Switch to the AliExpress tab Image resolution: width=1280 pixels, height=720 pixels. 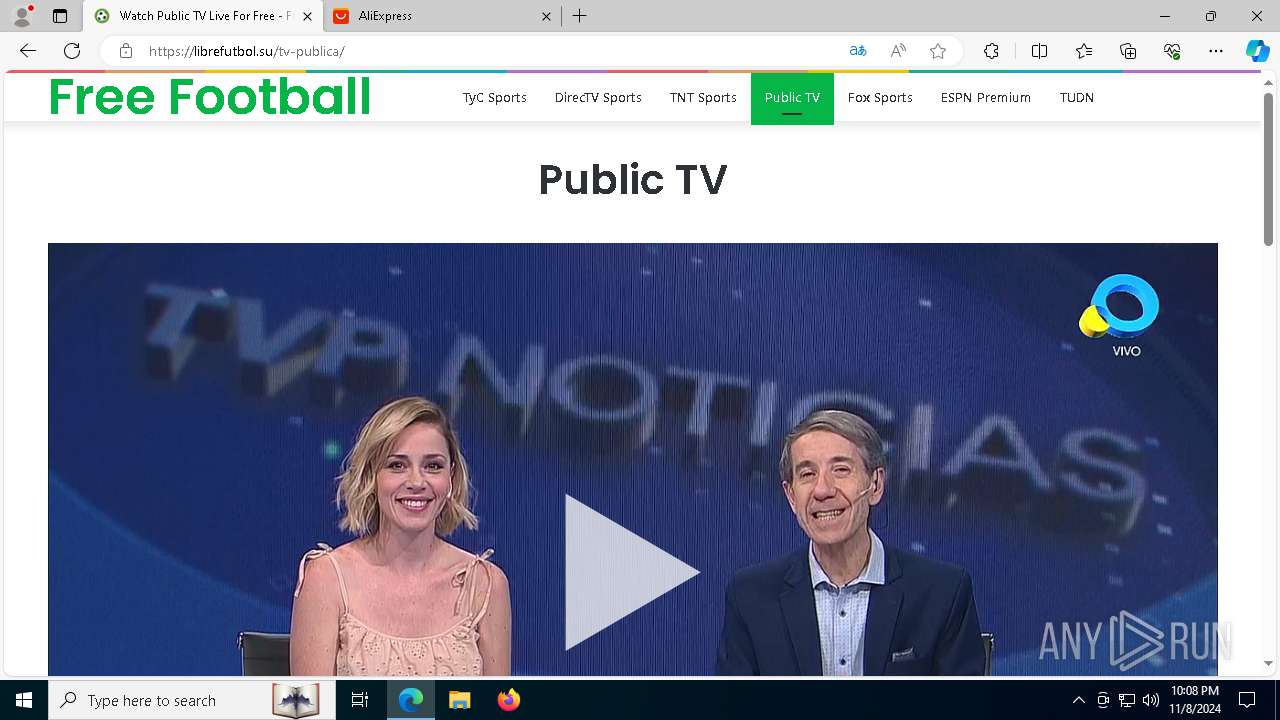click(443, 16)
